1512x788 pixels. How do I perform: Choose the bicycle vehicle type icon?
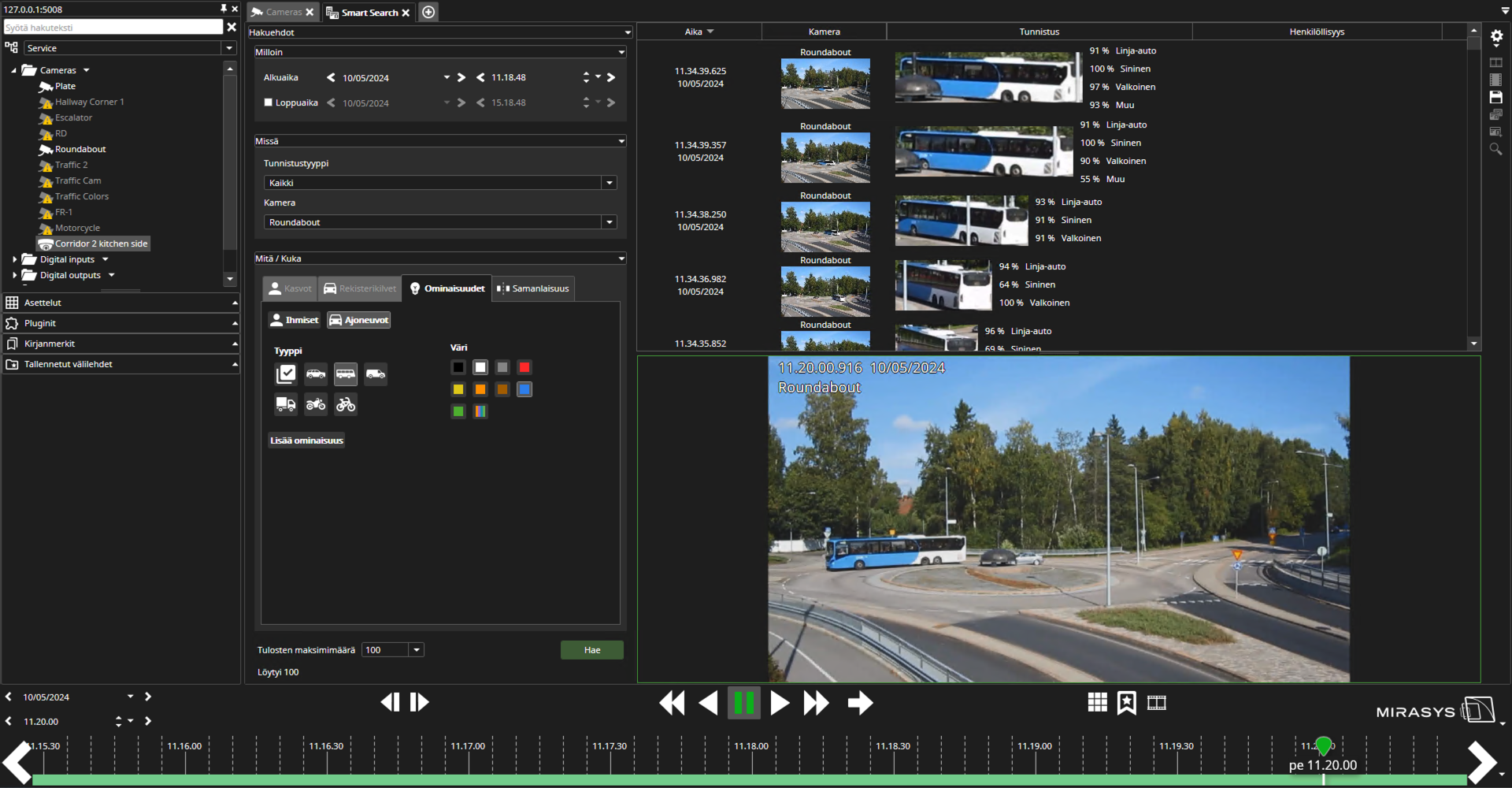346,404
